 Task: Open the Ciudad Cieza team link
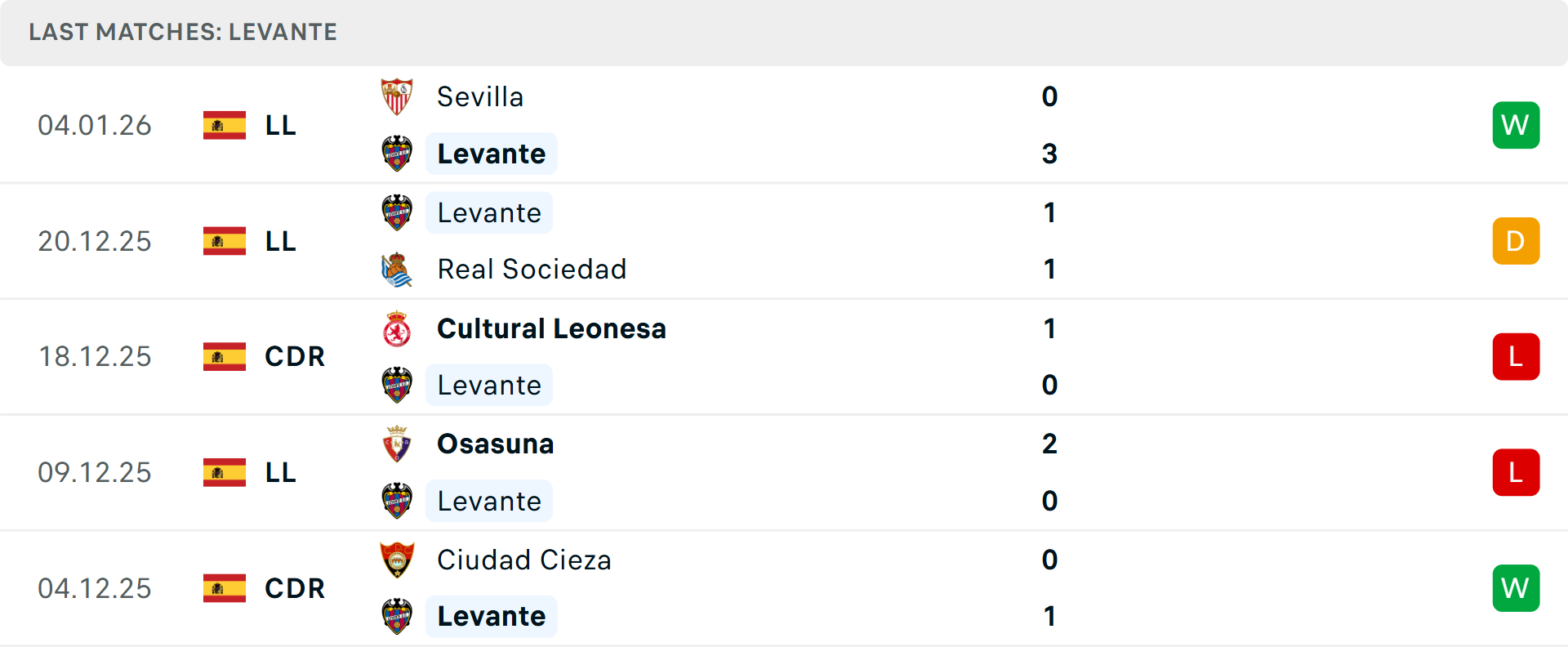(523, 560)
